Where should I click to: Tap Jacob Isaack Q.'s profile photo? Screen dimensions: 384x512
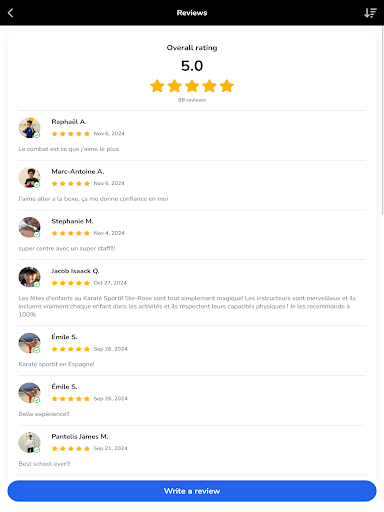pyautogui.click(x=29, y=277)
